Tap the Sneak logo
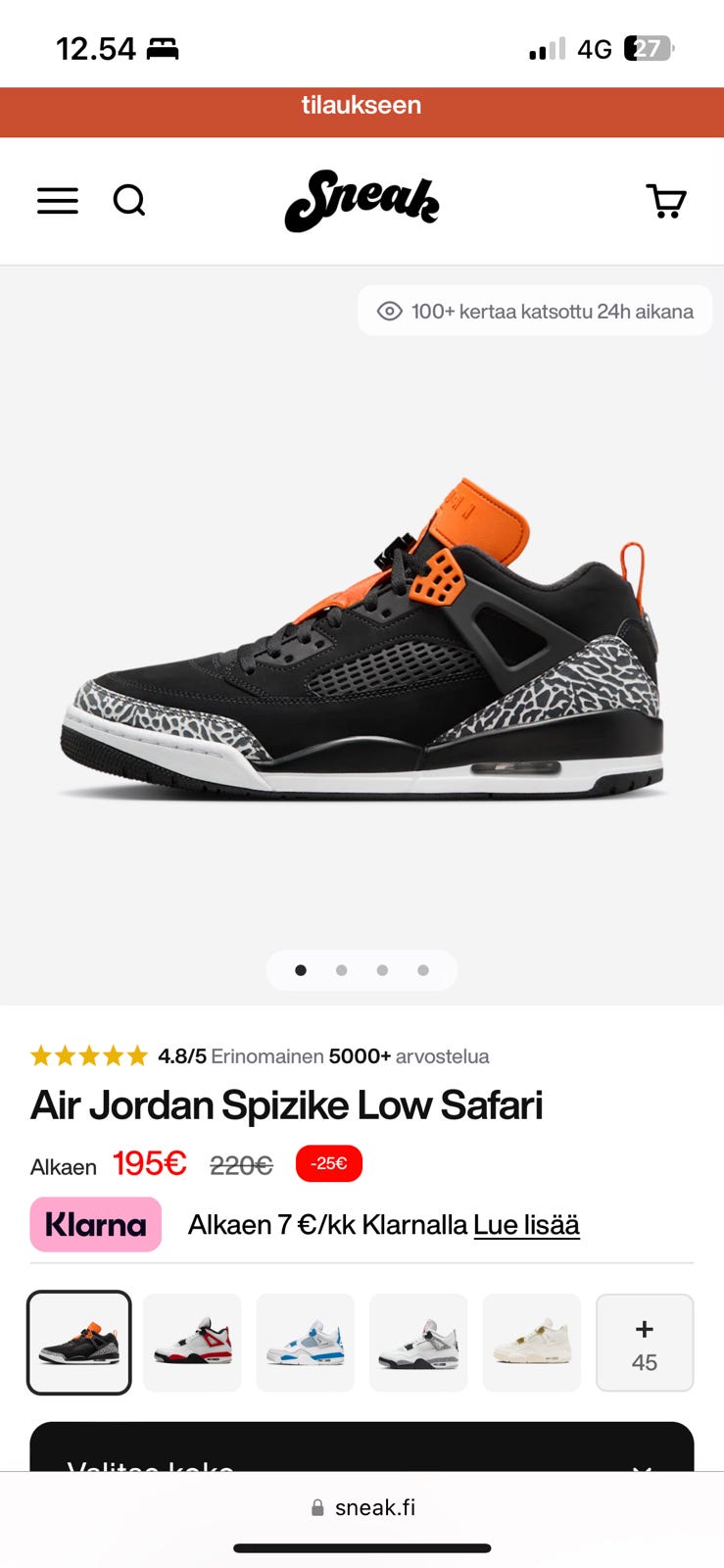724x1568 pixels. pos(362,201)
